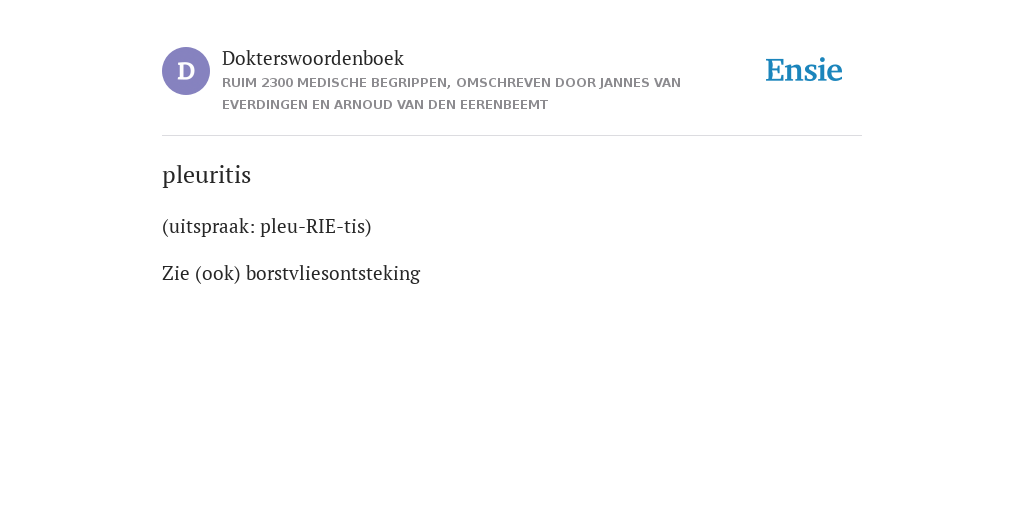1024x512 pixels.
Task: Click the blank area below the definition
Action: [x=512, y=392]
